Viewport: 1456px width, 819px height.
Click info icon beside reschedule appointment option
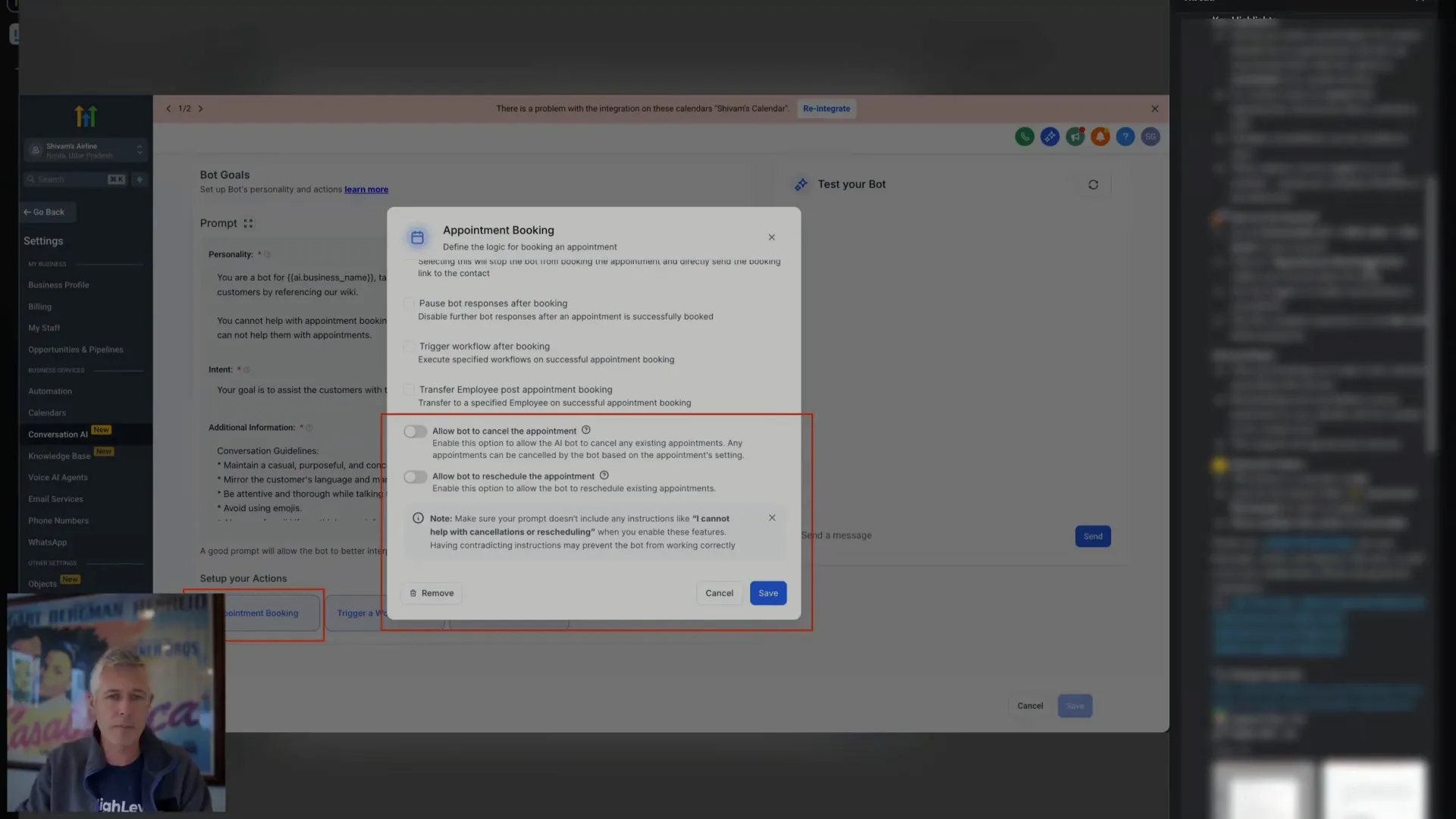(604, 475)
